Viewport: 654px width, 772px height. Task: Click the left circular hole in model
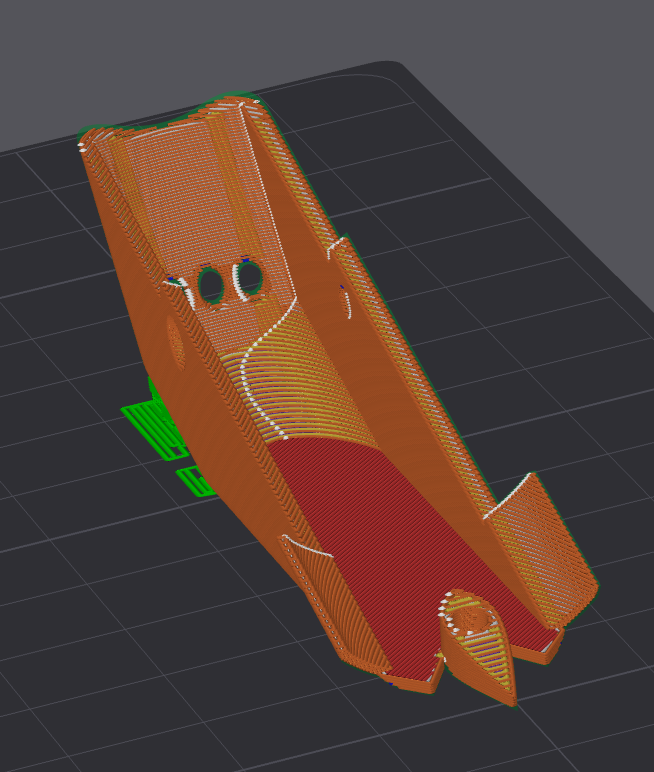coord(211,285)
